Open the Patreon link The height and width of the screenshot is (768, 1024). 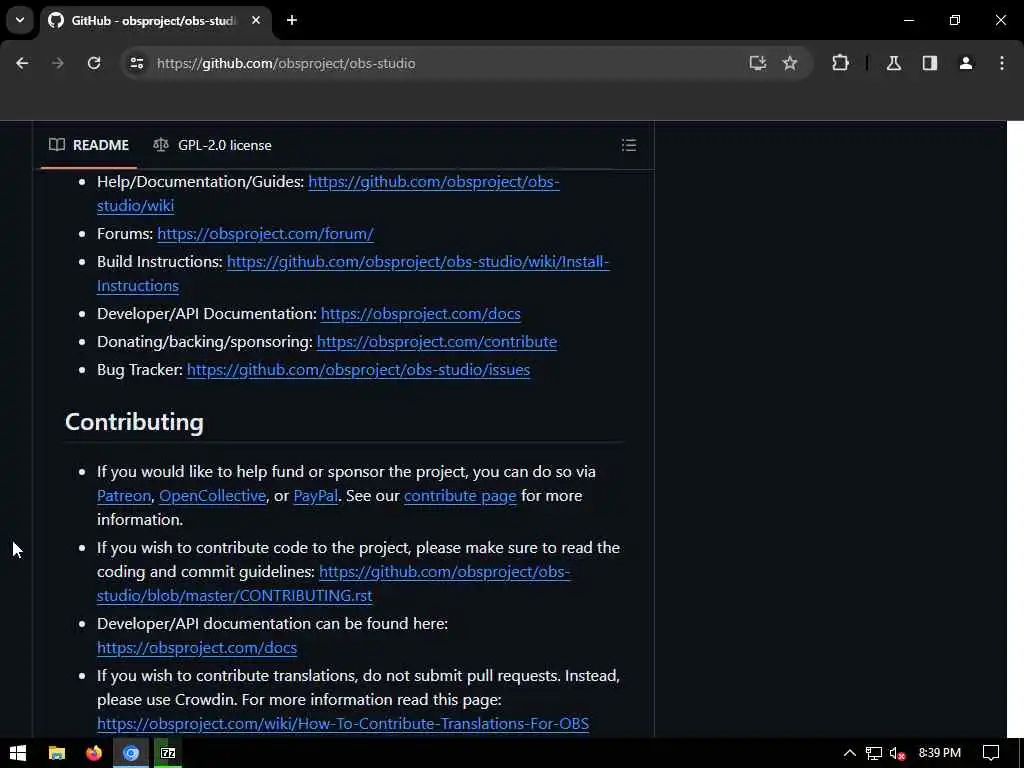coord(124,496)
